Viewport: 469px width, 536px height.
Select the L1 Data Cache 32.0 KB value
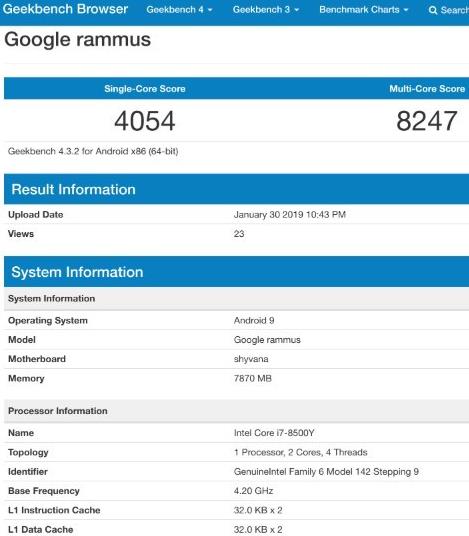point(258,530)
